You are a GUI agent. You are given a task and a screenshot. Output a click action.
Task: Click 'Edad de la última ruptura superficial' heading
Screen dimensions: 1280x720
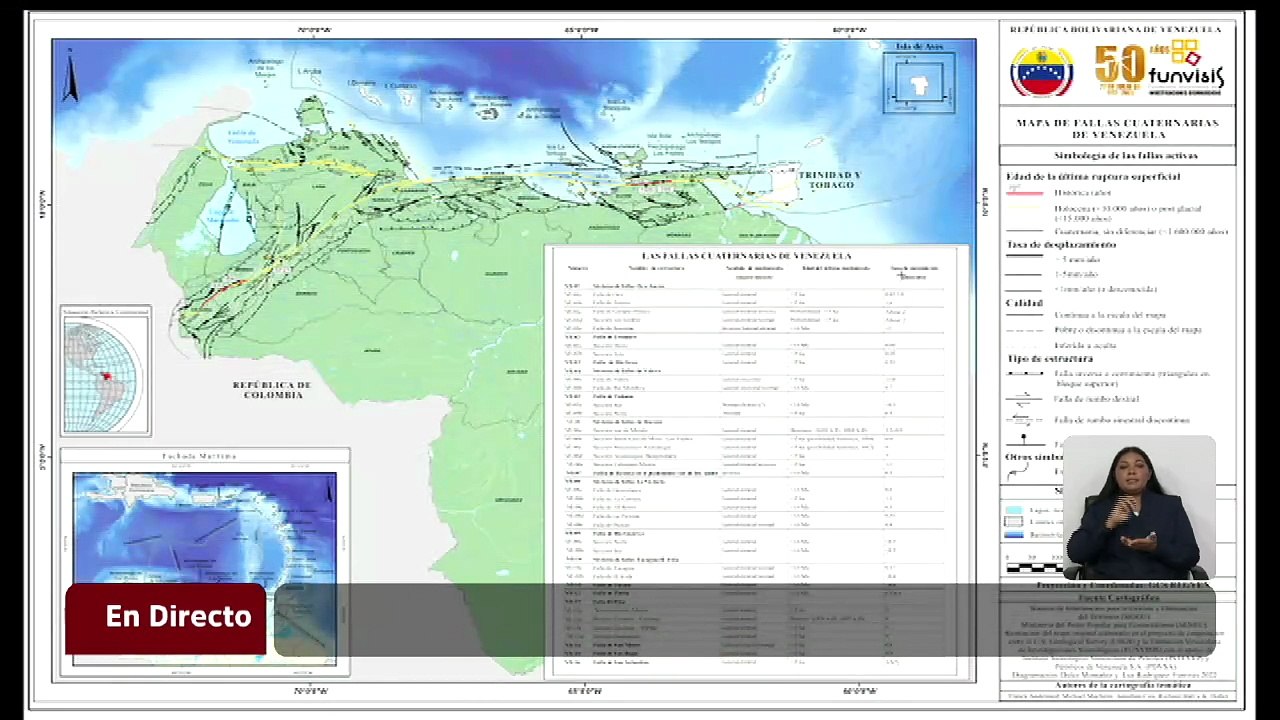coord(1093,177)
